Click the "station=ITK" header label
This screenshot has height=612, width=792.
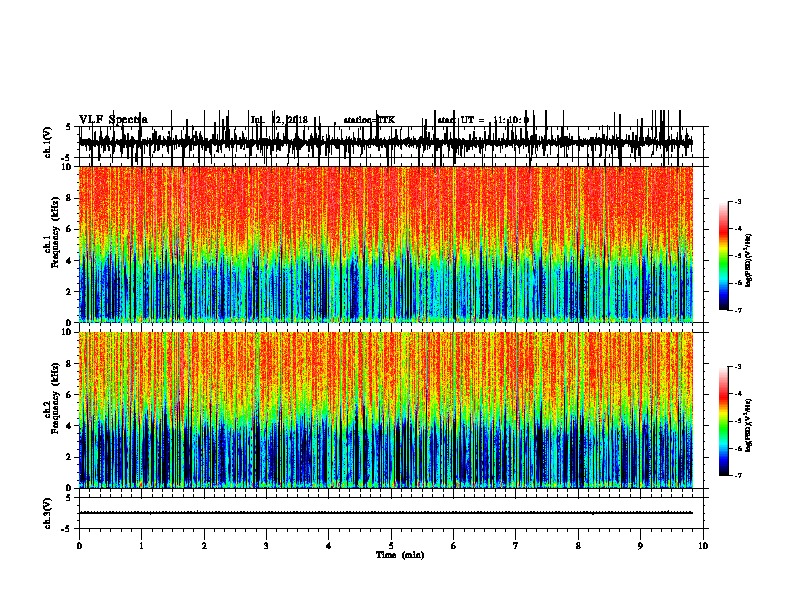click(x=369, y=120)
